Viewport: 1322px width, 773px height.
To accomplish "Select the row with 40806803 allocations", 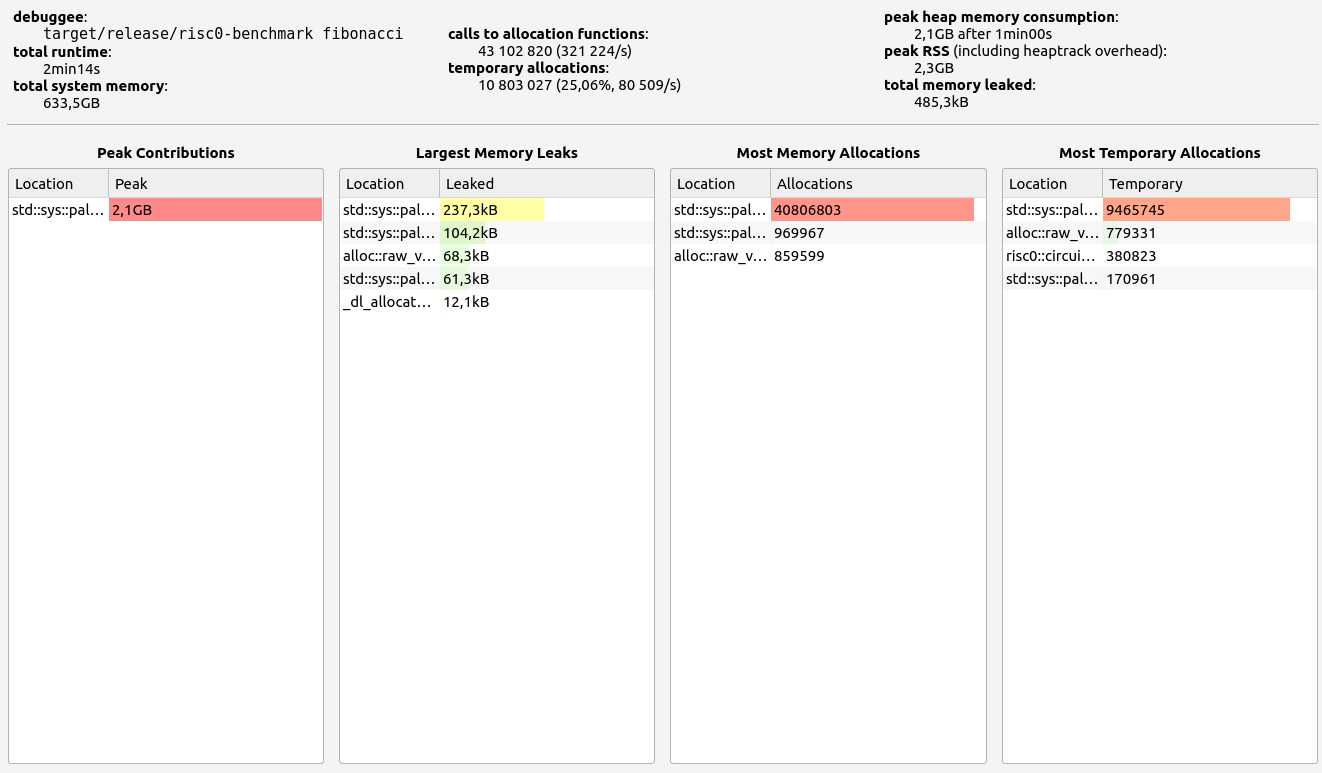I will pyautogui.click(x=827, y=210).
